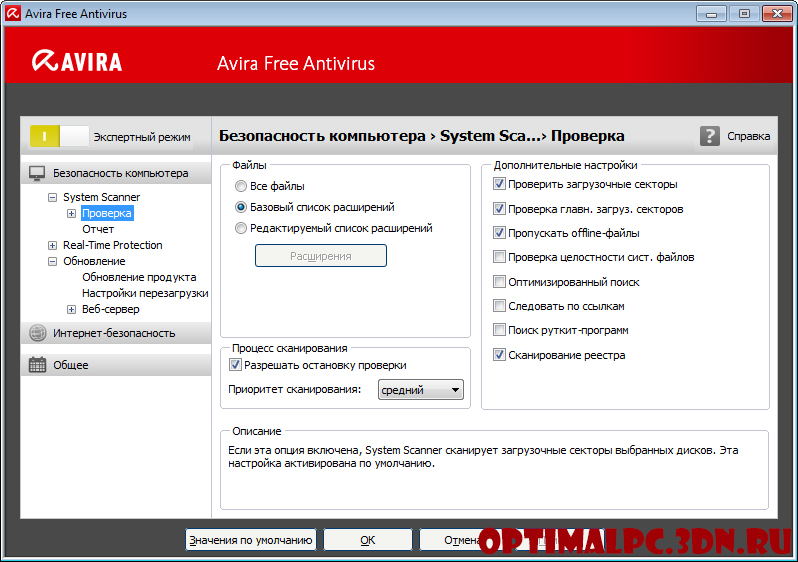Viewport: 798px width, 562px height.
Task: Uncheck Пропускать offline-файлы checkbox
Action: (499, 233)
